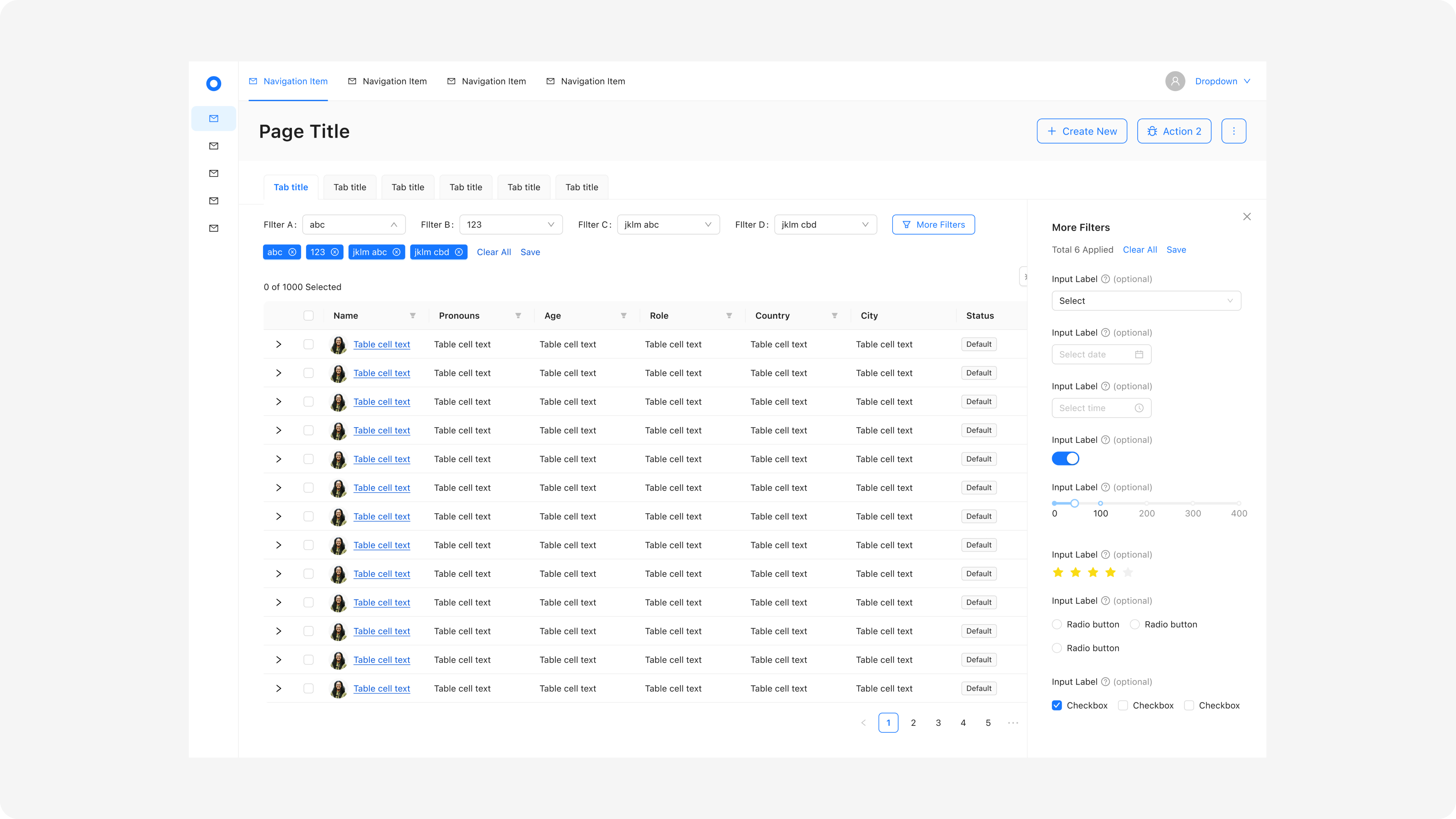Click the clock icon in Select time
This screenshot has height=819, width=1456.
pos(1140,408)
